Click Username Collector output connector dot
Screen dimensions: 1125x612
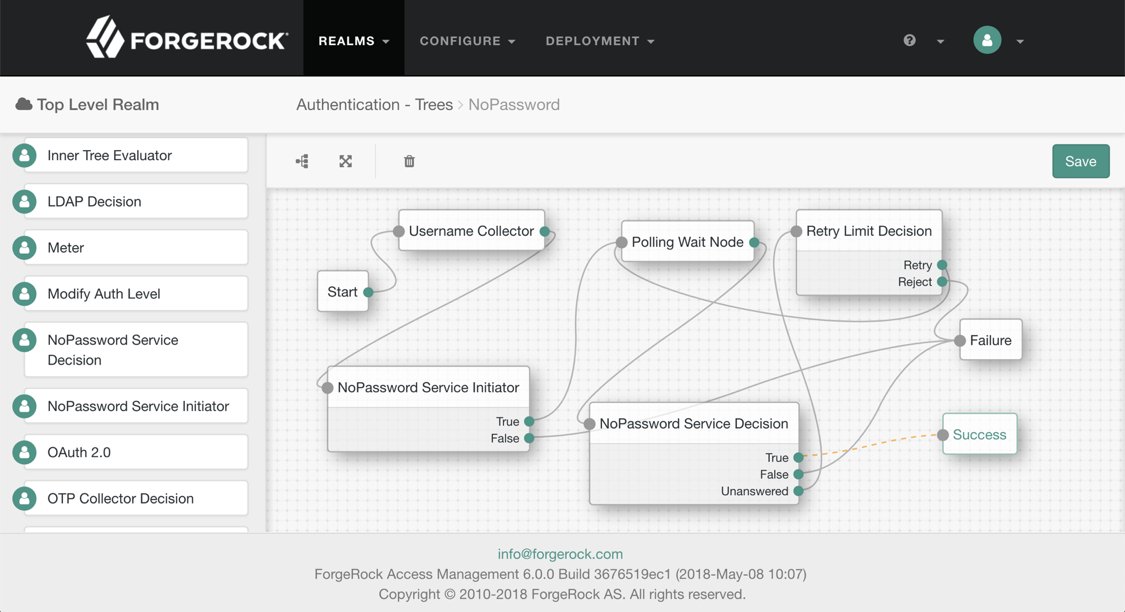545,231
